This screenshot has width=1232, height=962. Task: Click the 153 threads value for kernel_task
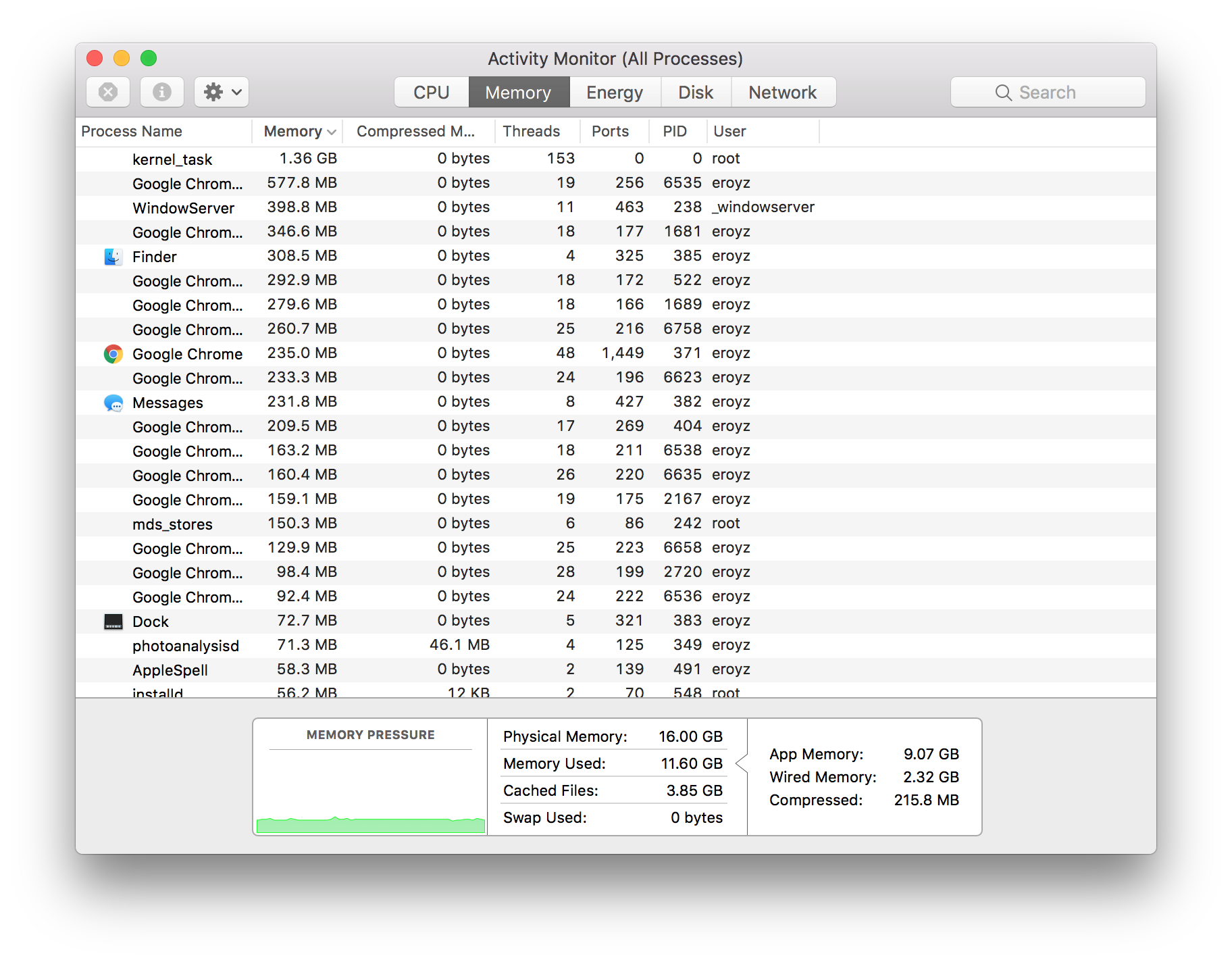(561, 158)
